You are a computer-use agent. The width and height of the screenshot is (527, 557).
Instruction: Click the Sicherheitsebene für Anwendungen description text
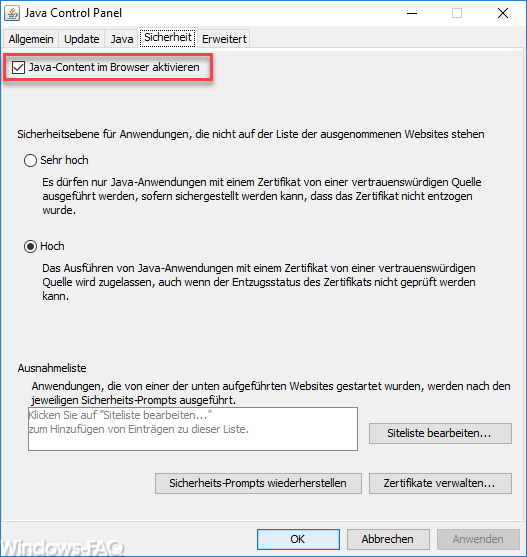click(251, 134)
